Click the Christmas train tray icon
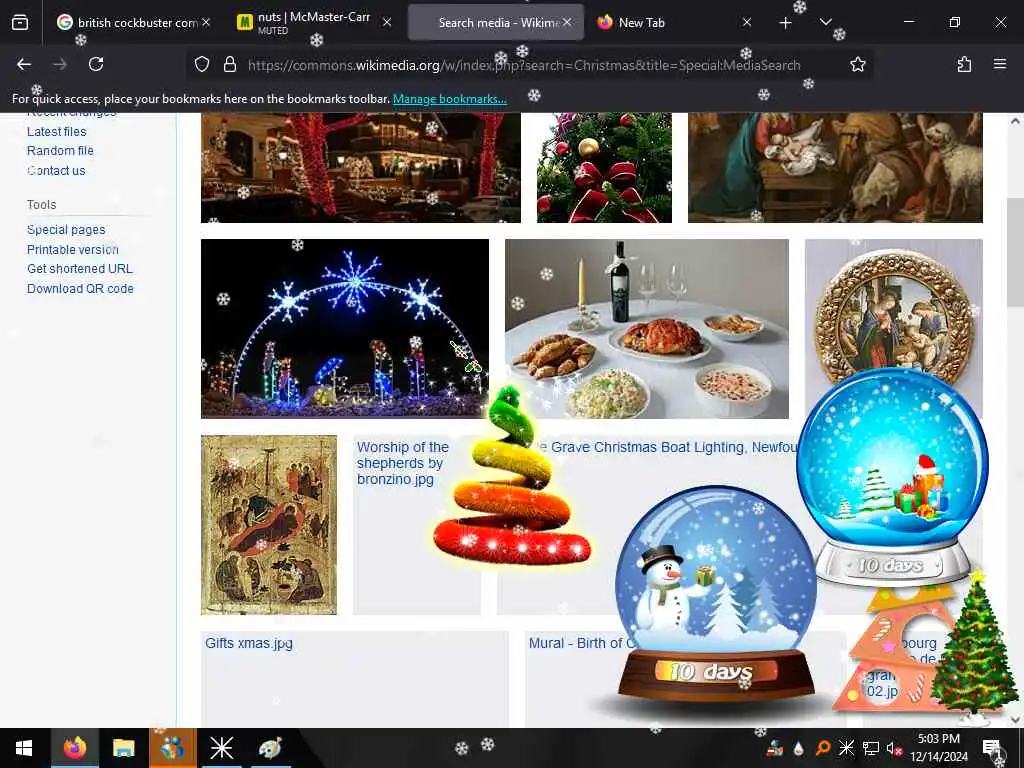This screenshot has width=1024, height=768. pyautogui.click(x=775, y=748)
